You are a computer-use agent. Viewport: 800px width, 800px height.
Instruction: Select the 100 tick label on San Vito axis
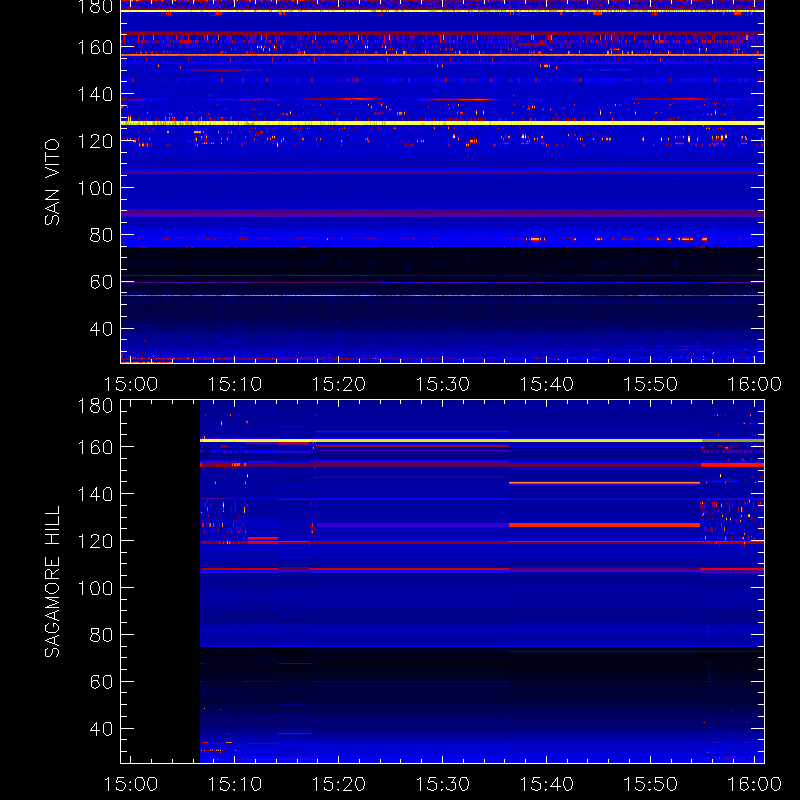(x=95, y=188)
